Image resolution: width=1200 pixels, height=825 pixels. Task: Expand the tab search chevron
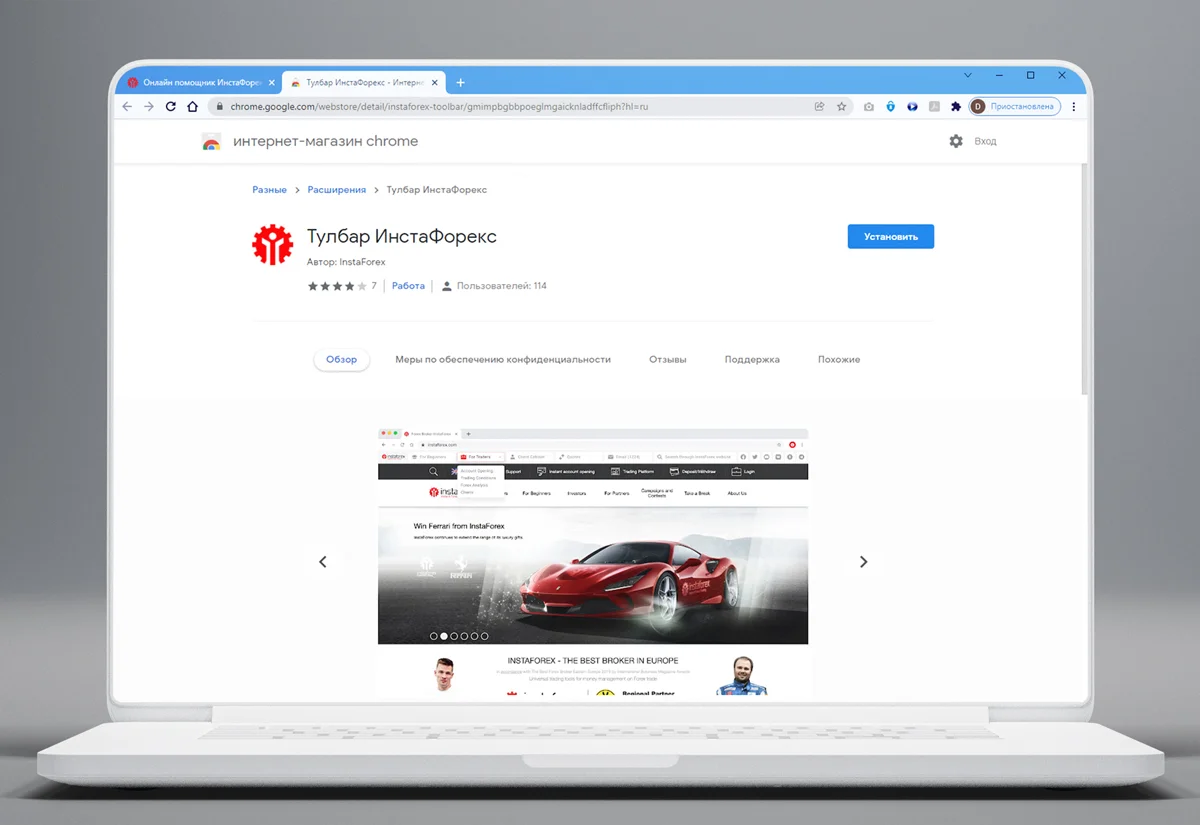pyautogui.click(x=967, y=76)
